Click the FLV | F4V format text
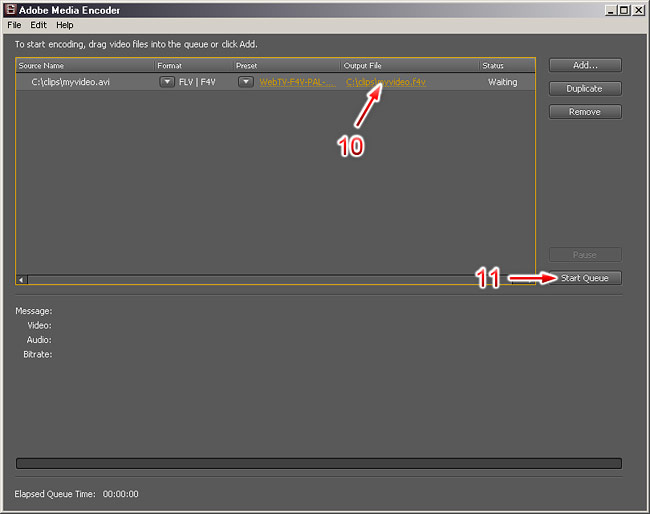 coord(197,82)
